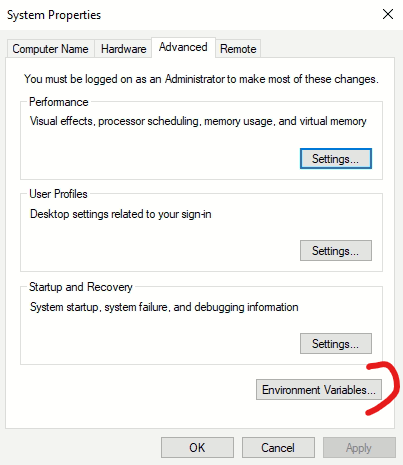Open User Profiles Settings button
Screen dimensions: 403x465
(x=336, y=251)
